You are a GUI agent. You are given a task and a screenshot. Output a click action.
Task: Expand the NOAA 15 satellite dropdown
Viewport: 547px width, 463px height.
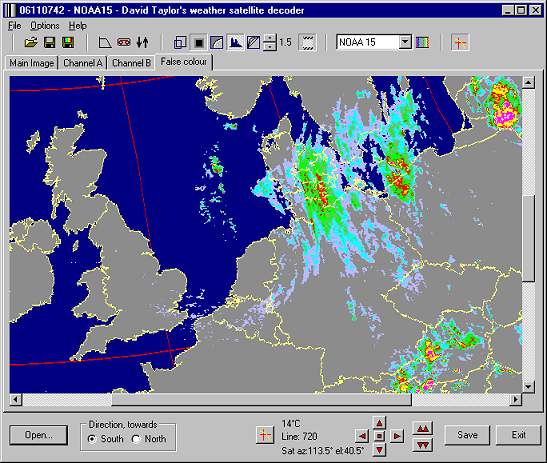point(405,42)
